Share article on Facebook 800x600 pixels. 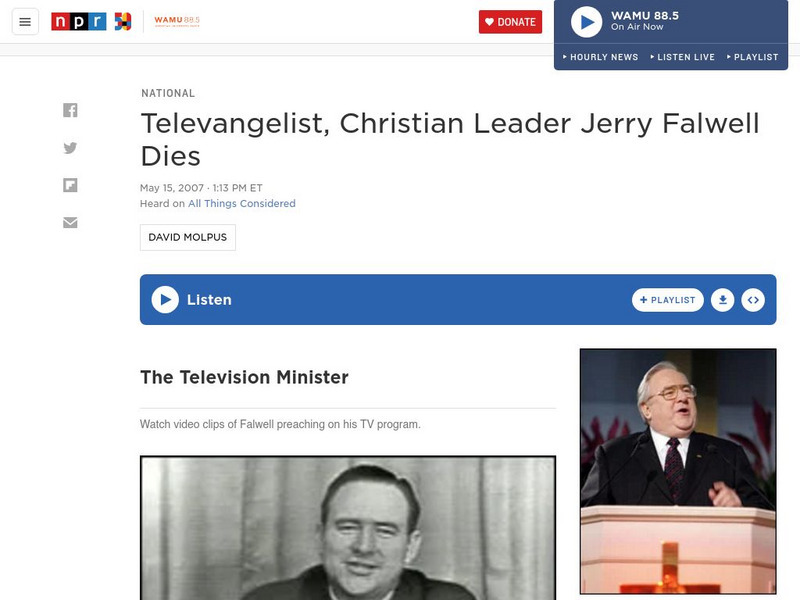coord(70,110)
